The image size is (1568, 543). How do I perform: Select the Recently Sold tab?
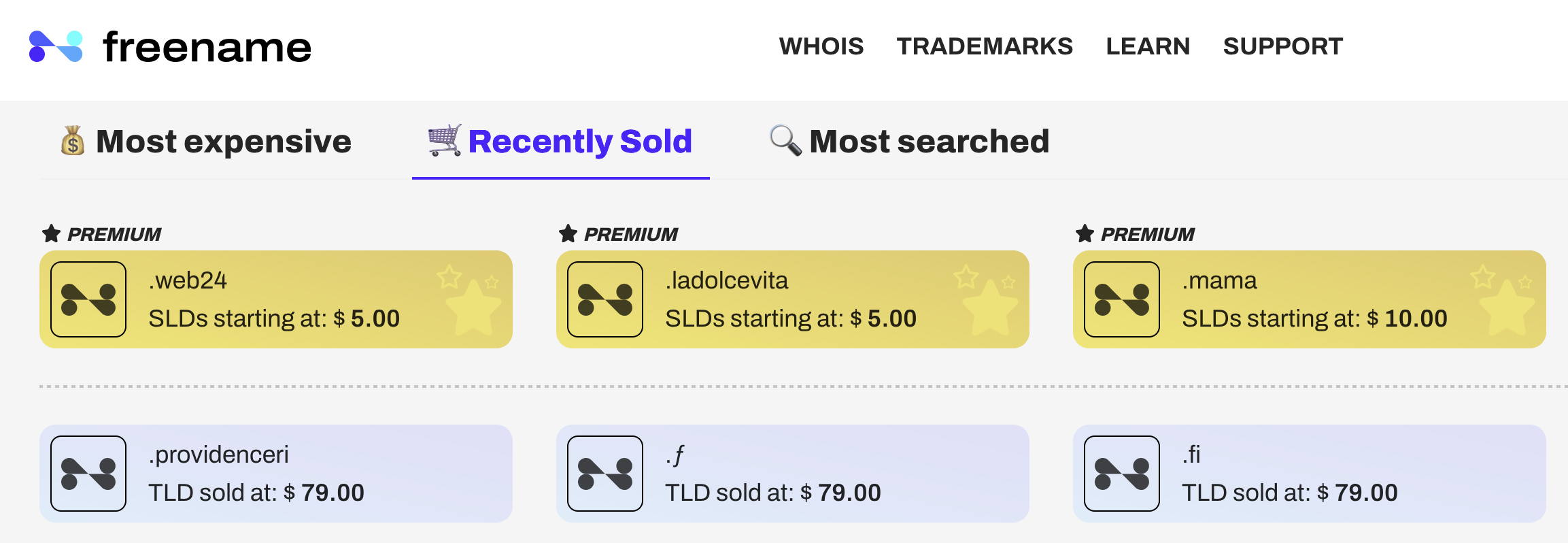[x=560, y=142]
